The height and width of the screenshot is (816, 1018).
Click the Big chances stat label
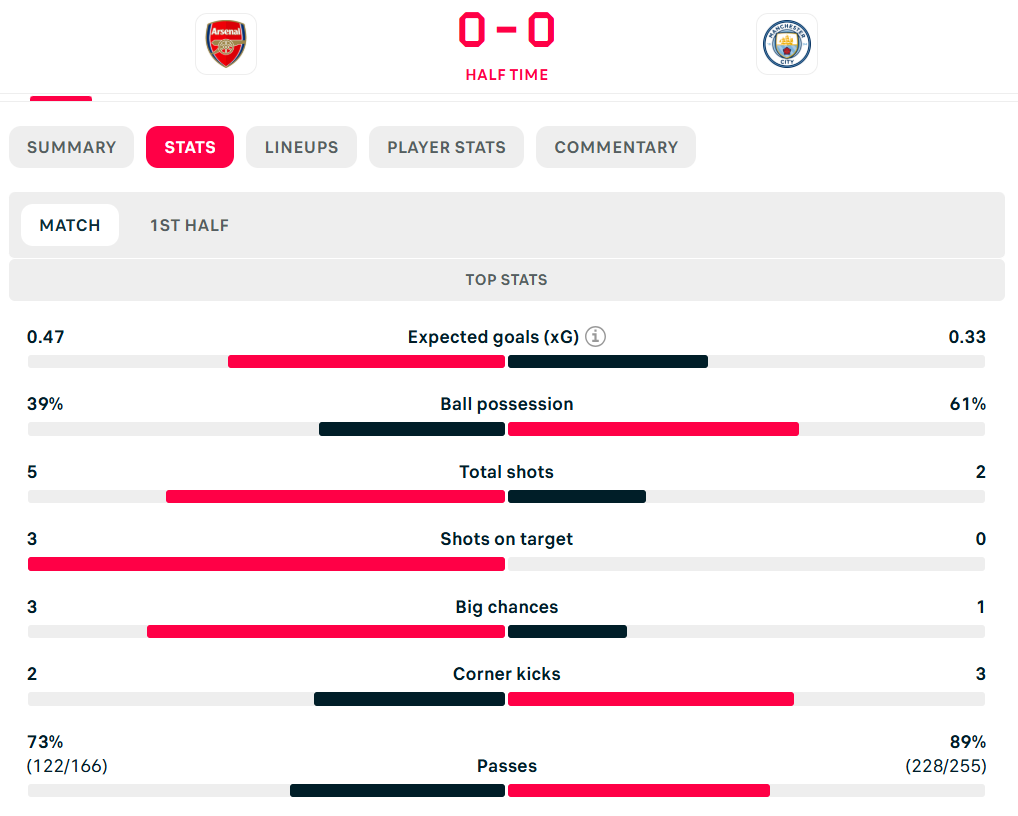506,607
